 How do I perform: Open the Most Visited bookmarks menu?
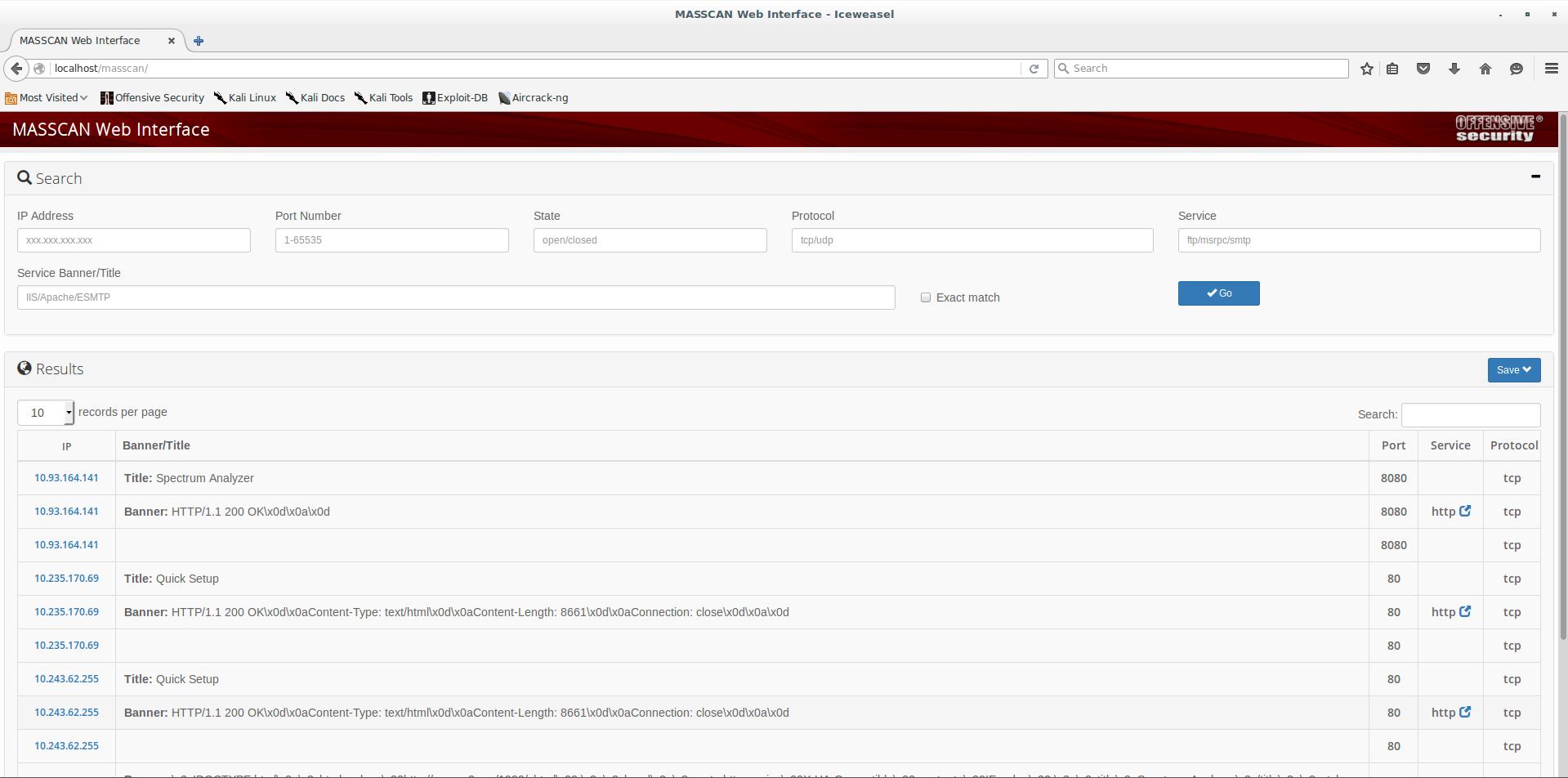click(47, 98)
